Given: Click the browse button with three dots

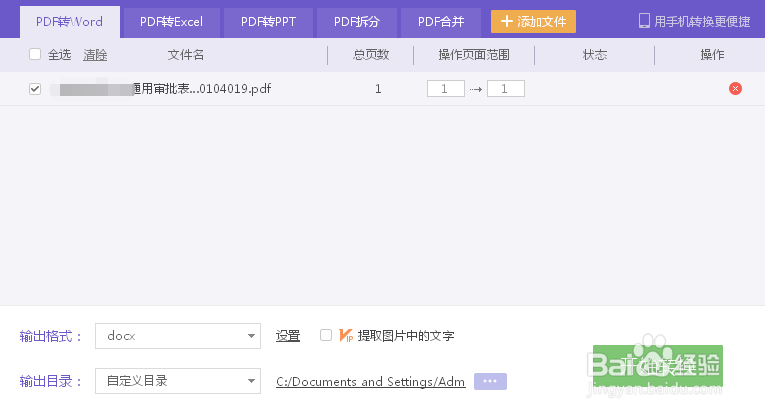Looking at the screenshot, I should [490, 381].
